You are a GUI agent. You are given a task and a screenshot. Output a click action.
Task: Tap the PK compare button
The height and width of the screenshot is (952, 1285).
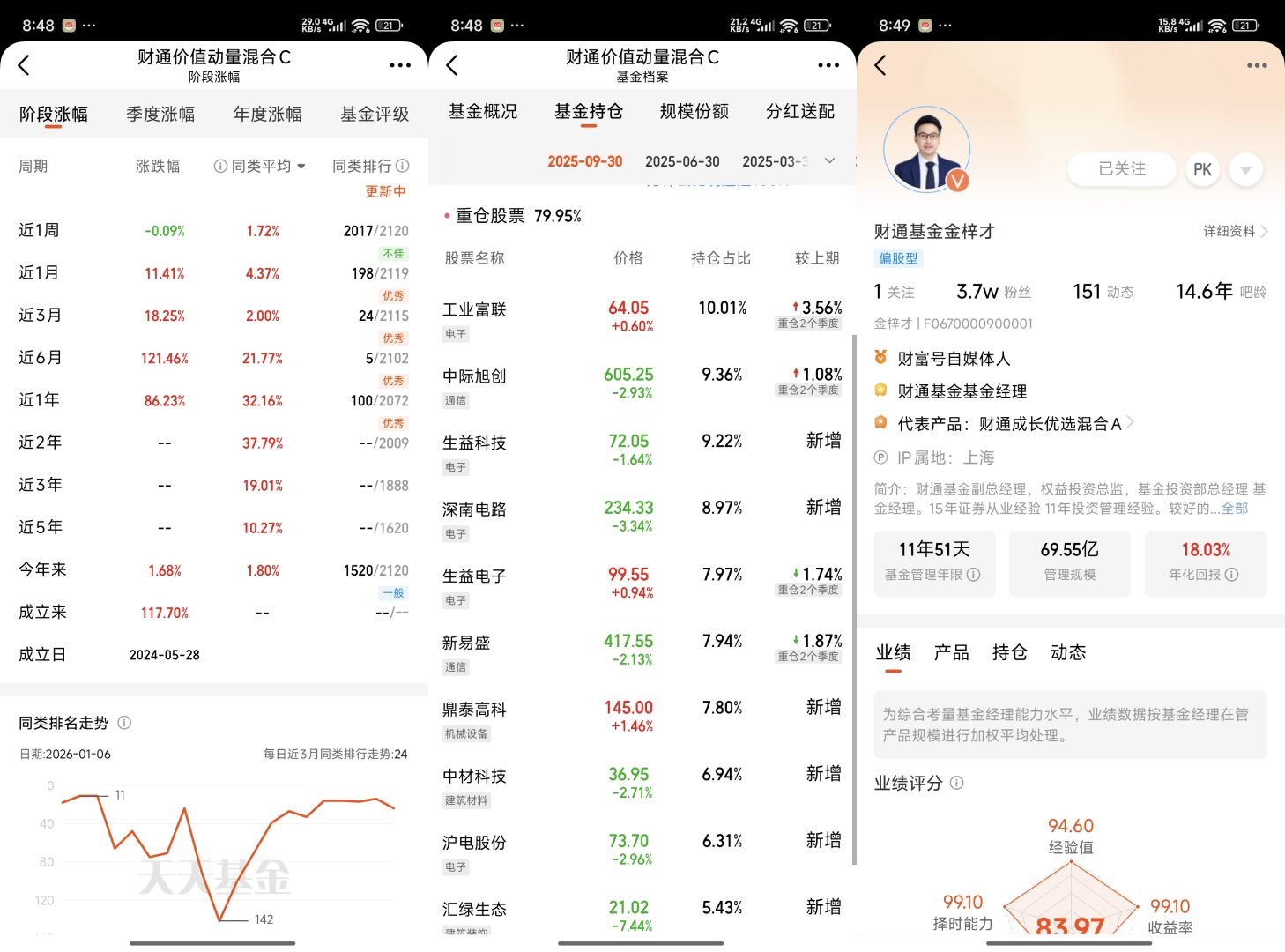pos(1203,170)
